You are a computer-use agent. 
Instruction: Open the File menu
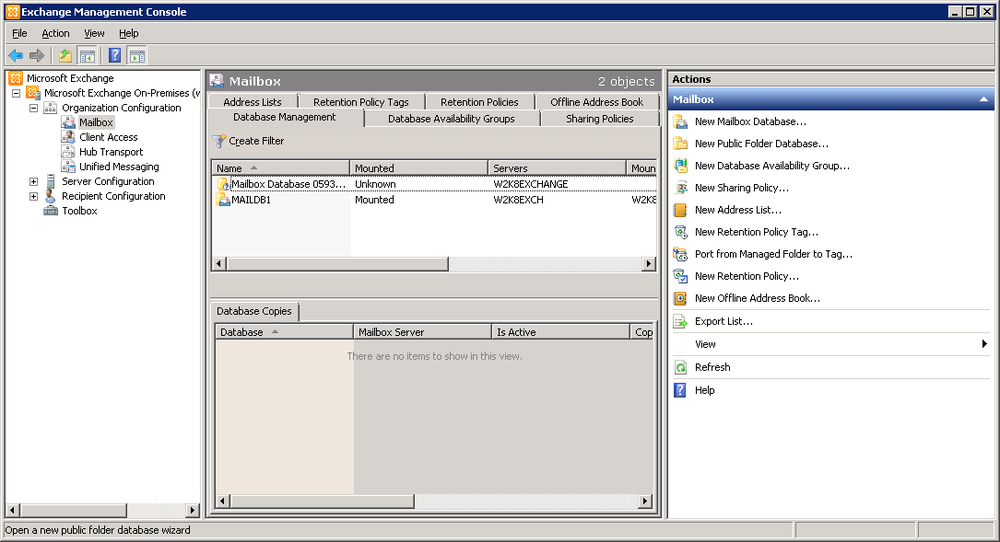pyautogui.click(x=20, y=33)
